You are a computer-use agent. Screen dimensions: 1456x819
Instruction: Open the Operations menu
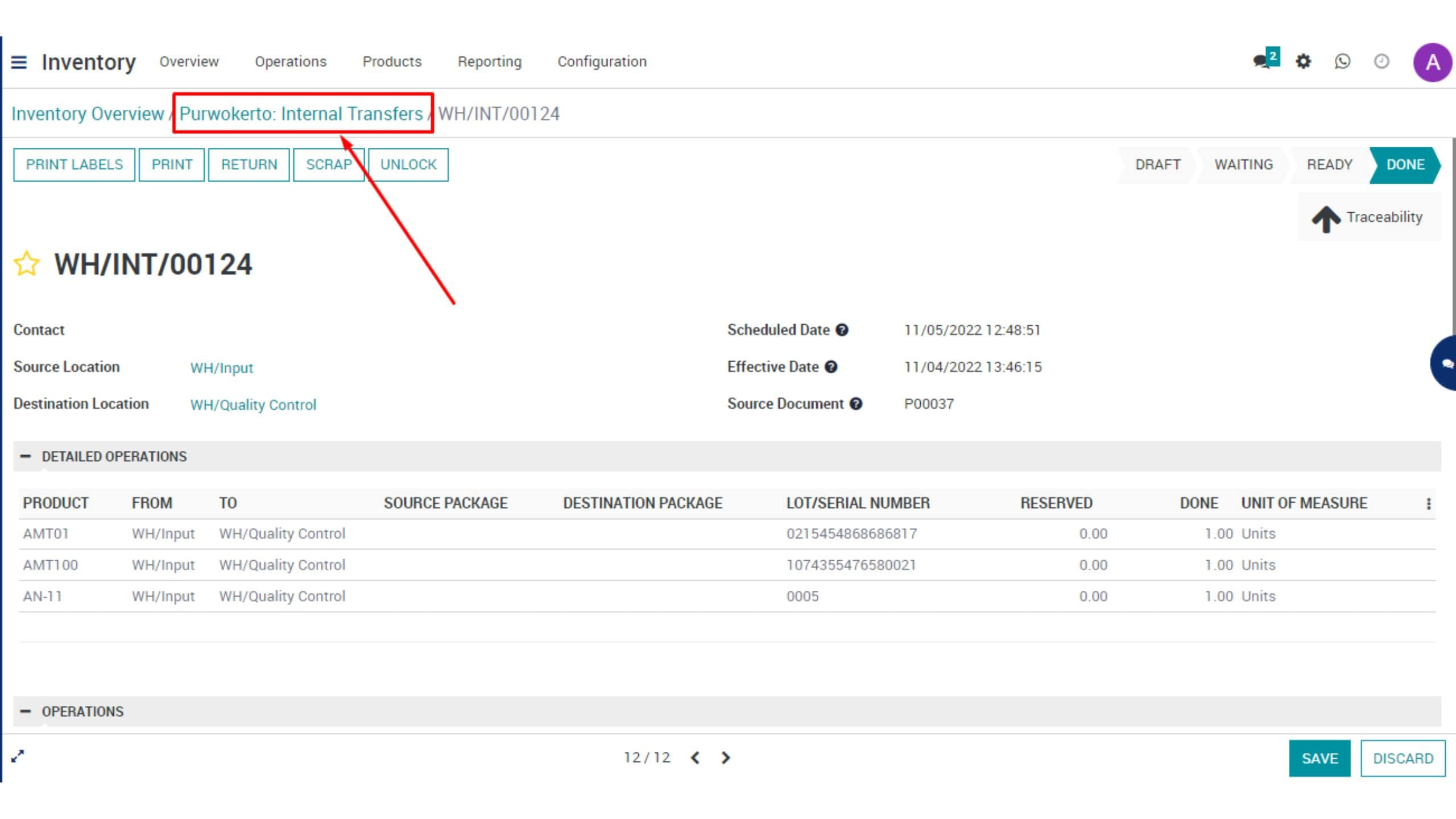coord(291,61)
